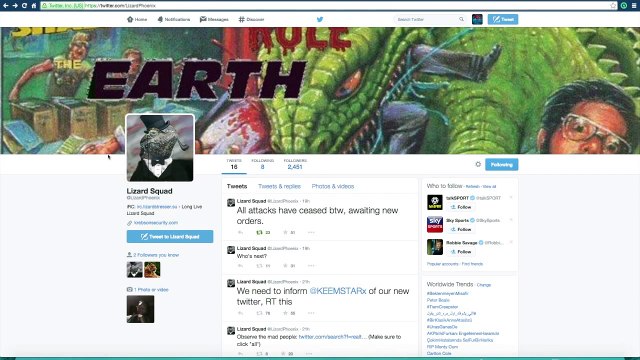Screen dimensions: 640x360
Task: Click the browser home icon
Action: click(x=34, y=5)
